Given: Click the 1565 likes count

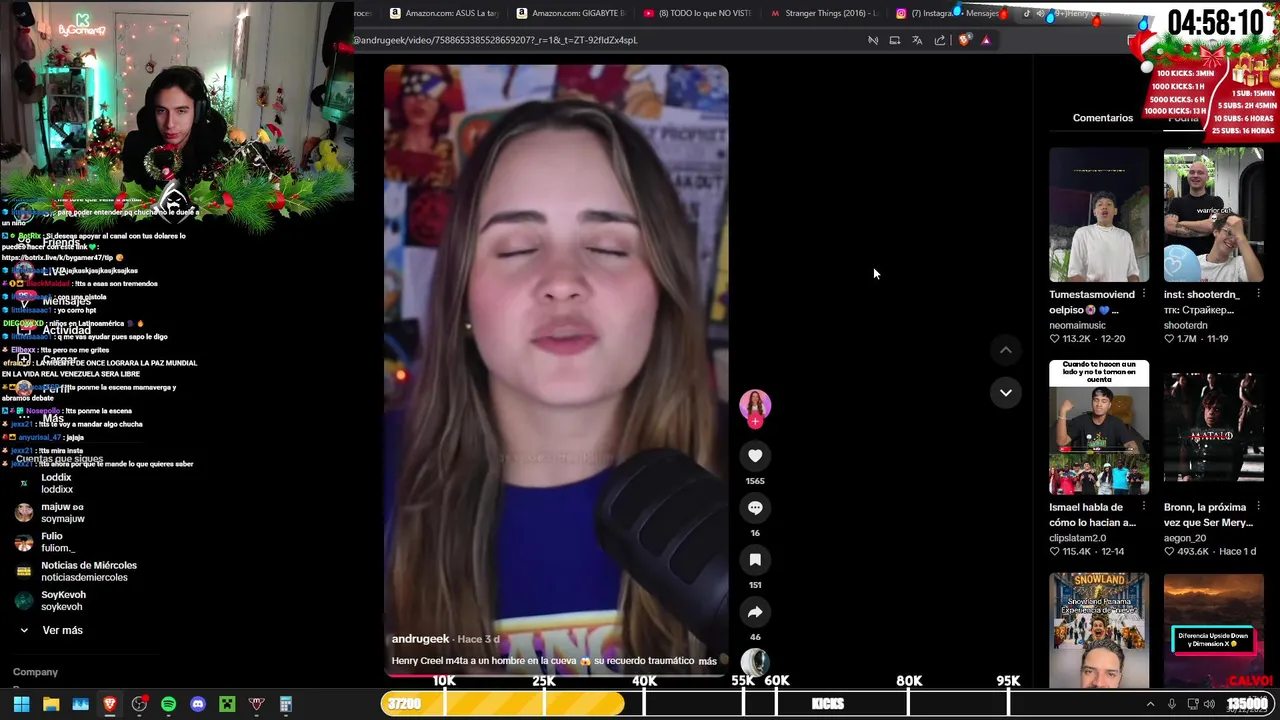Looking at the screenshot, I should click(x=755, y=481).
